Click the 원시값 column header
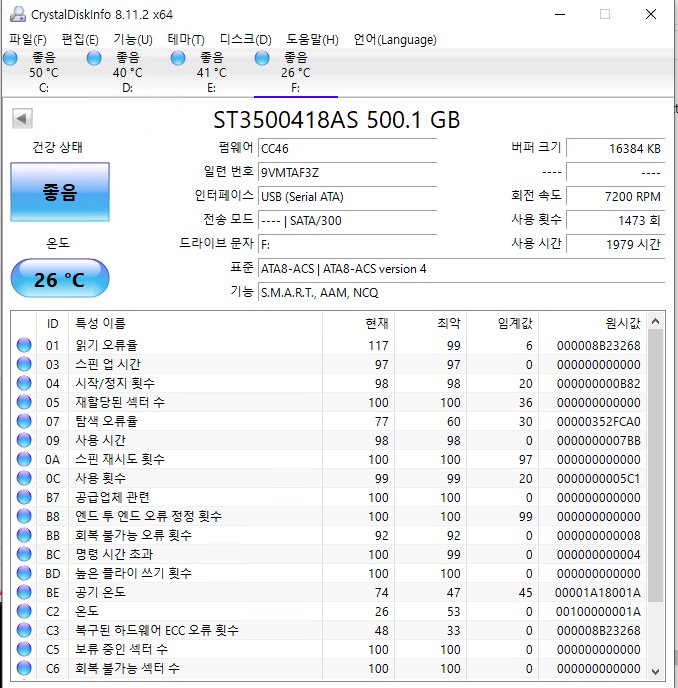 593,323
